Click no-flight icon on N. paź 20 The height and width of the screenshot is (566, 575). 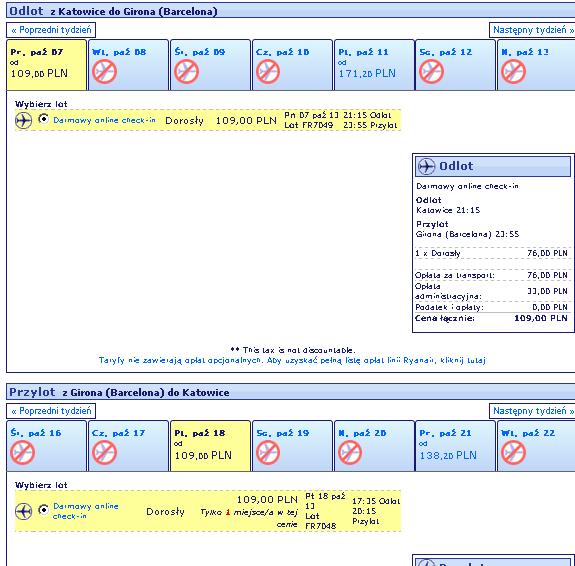[350, 453]
